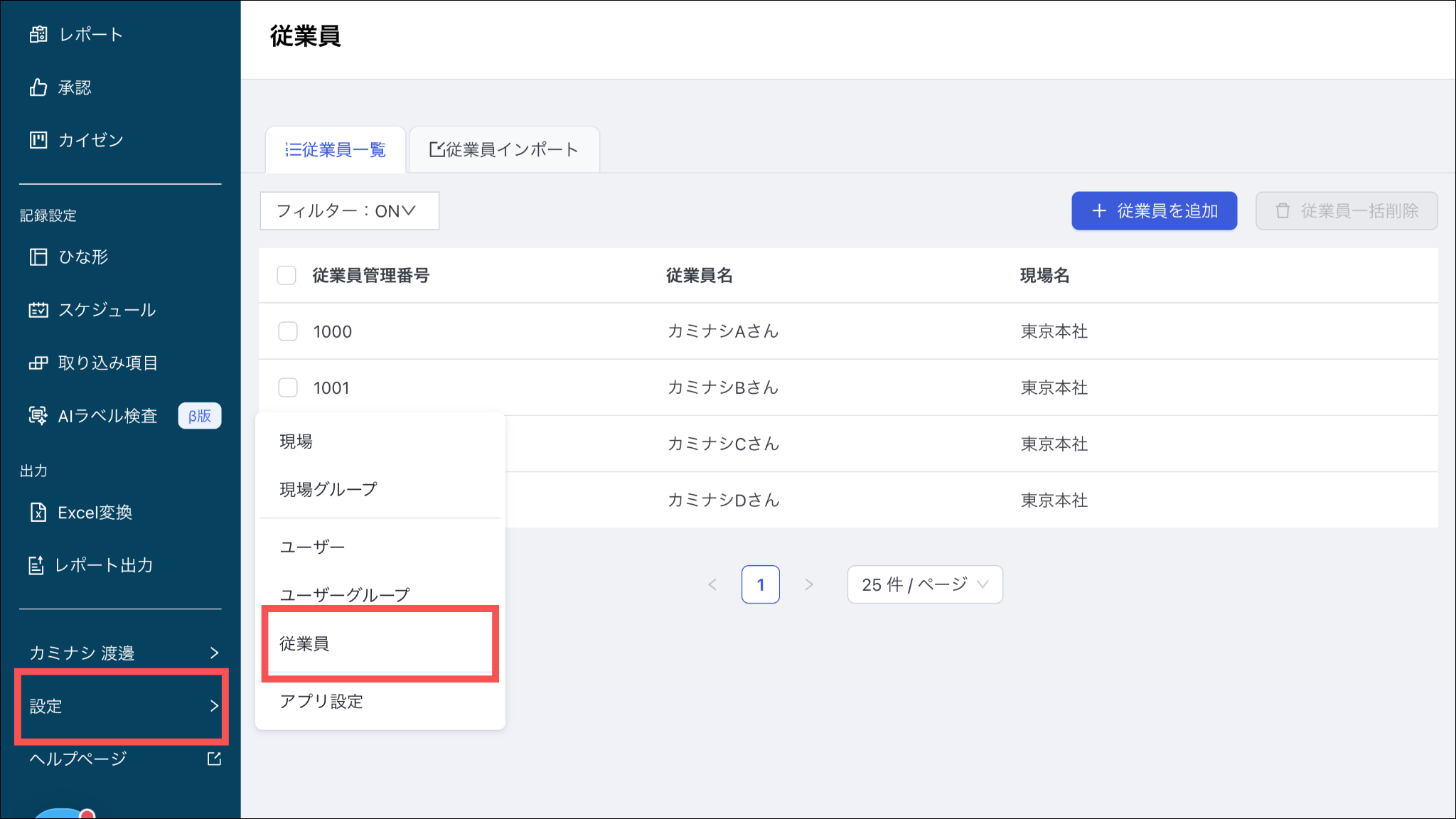The image size is (1456, 819).
Task: Click page number 1 in pagination
Action: click(760, 584)
